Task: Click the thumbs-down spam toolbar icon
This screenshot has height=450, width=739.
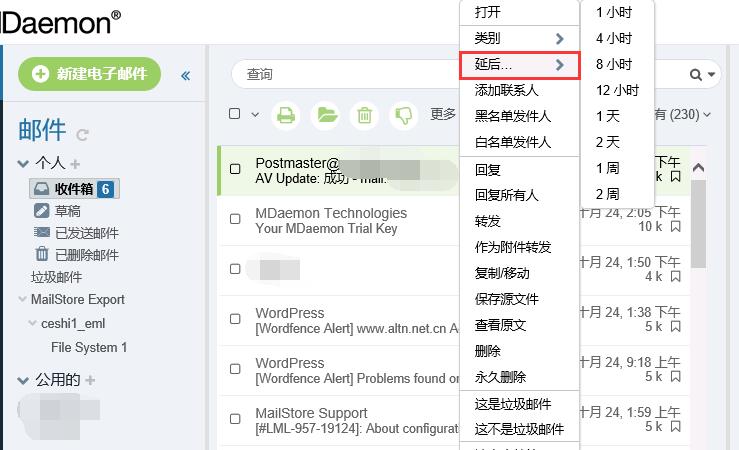Action: pyautogui.click(x=403, y=115)
